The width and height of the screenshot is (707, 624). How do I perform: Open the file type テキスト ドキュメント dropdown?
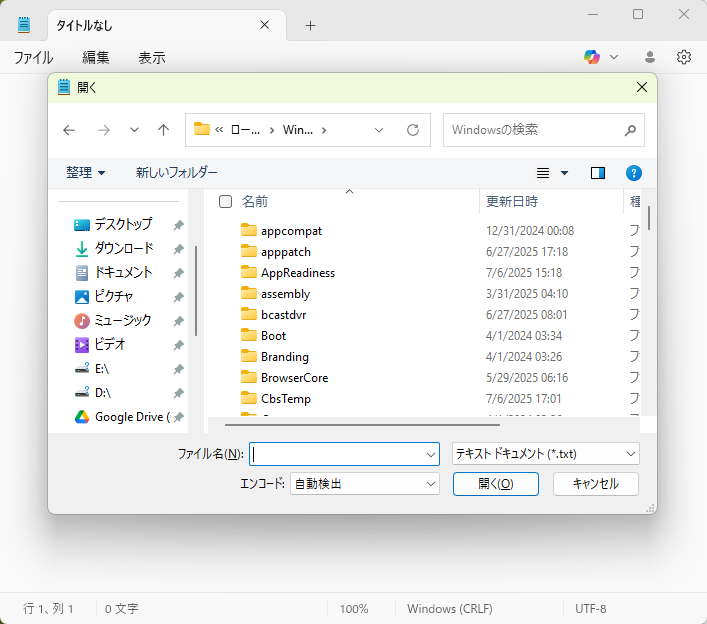coord(546,454)
